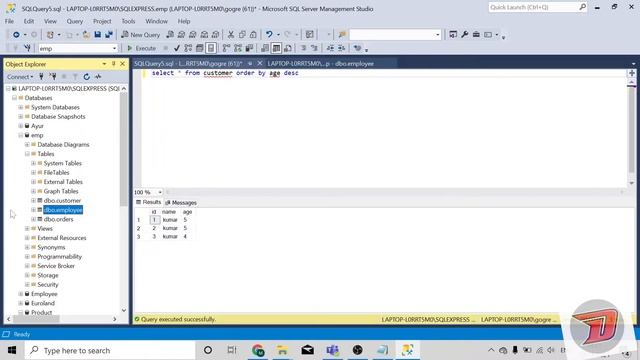This screenshot has height=360, width=640.
Task: Click the Quick Launch search box
Action: [x=538, y=7]
